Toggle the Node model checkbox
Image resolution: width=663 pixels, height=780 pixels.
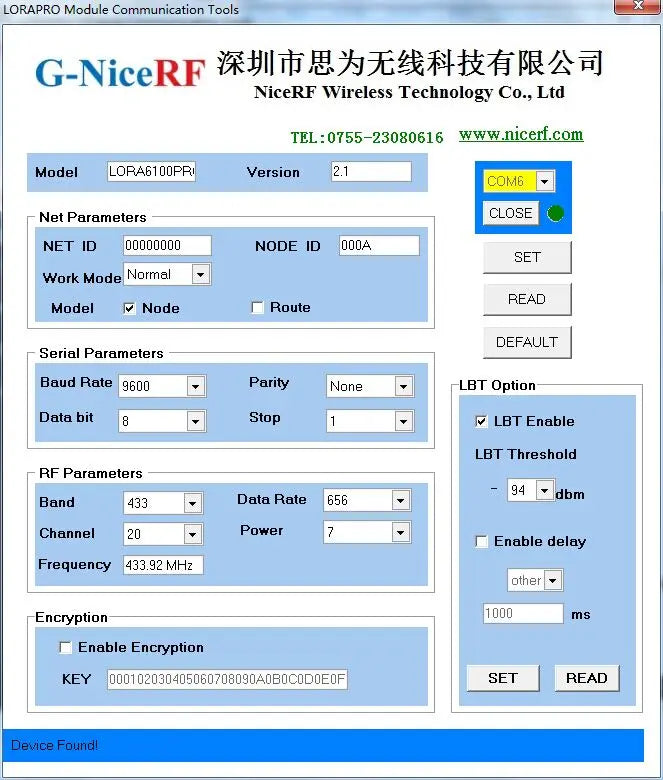click(x=129, y=308)
